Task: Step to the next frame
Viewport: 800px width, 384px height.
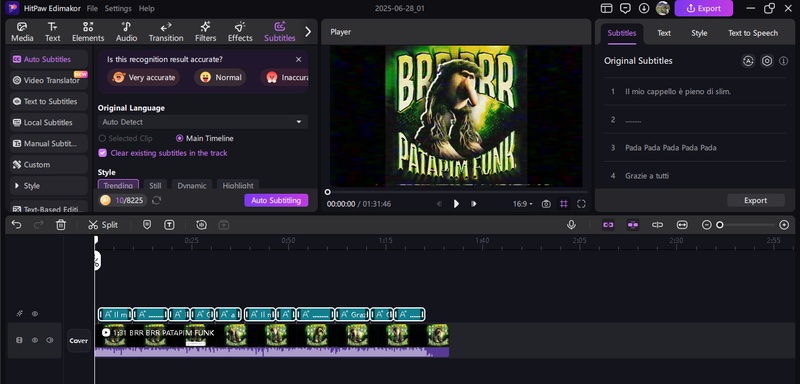Action: [474, 204]
